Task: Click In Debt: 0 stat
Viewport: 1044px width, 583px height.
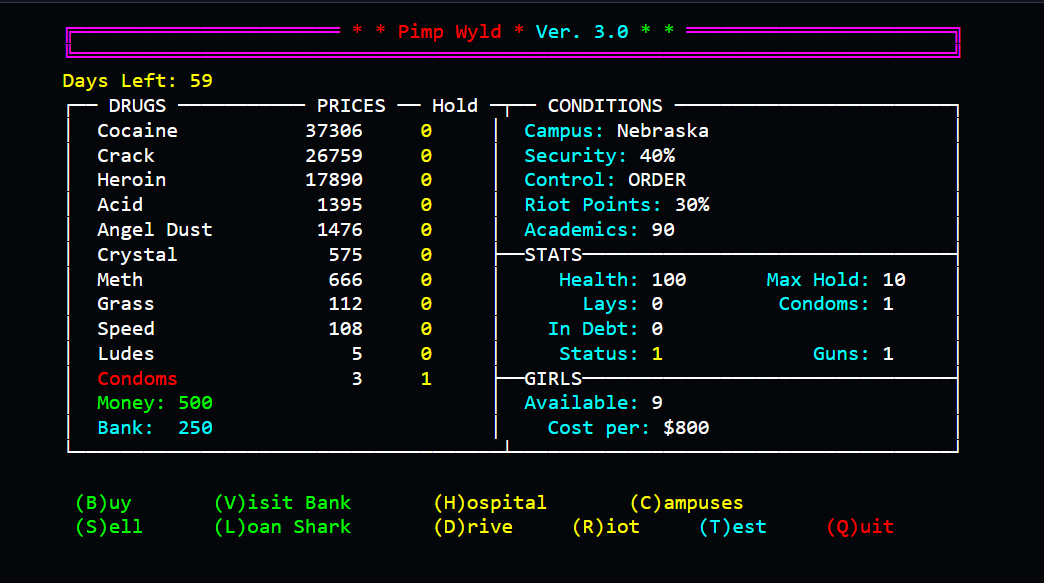Action: point(605,329)
